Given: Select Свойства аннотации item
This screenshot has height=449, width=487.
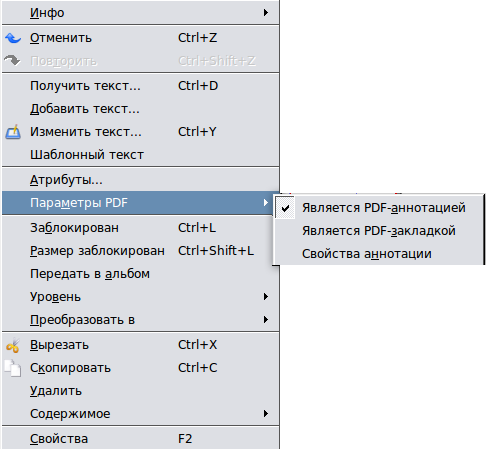Looking at the screenshot, I should pyautogui.click(x=379, y=254).
